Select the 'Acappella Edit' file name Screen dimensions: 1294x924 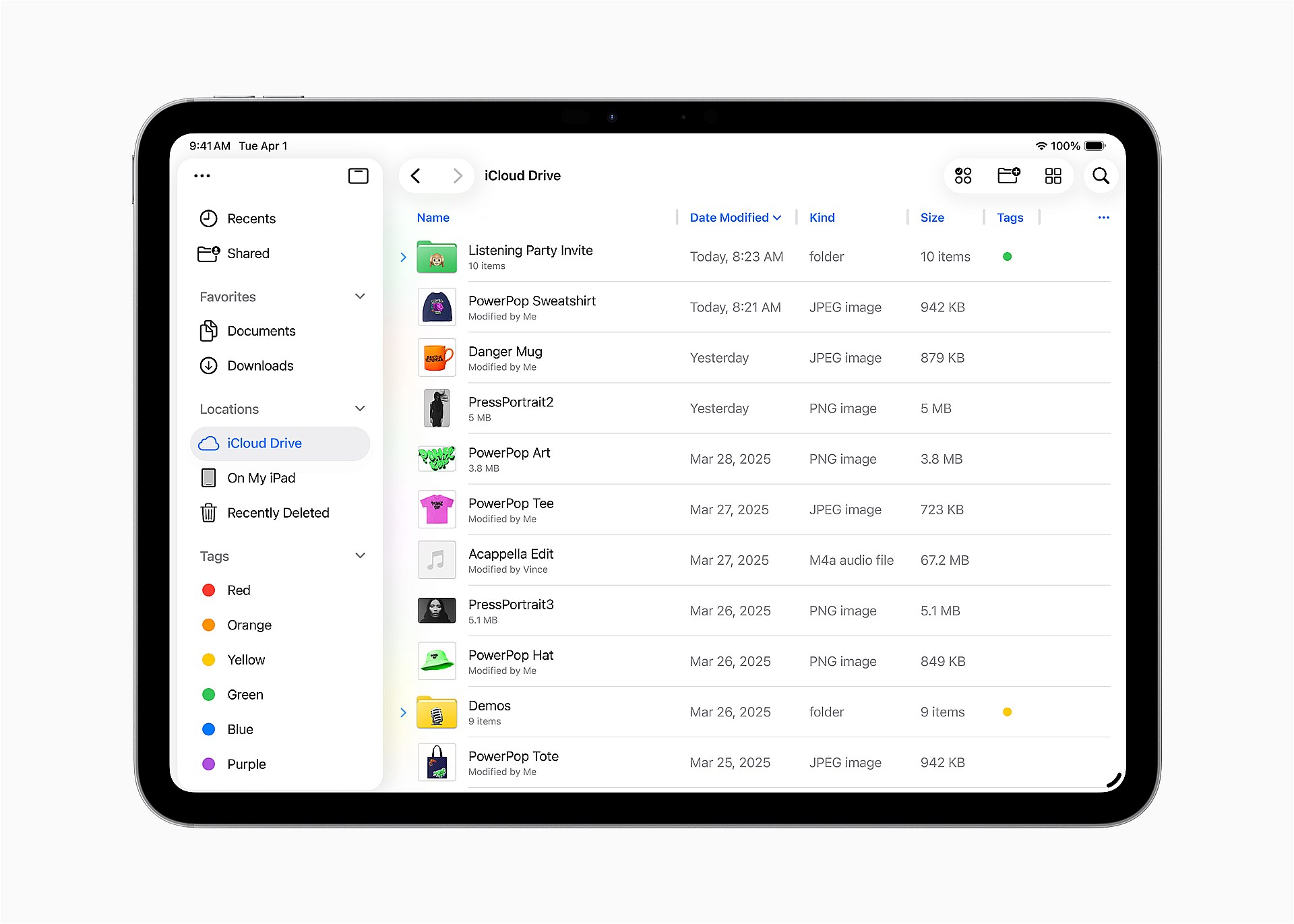(x=511, y=554)
